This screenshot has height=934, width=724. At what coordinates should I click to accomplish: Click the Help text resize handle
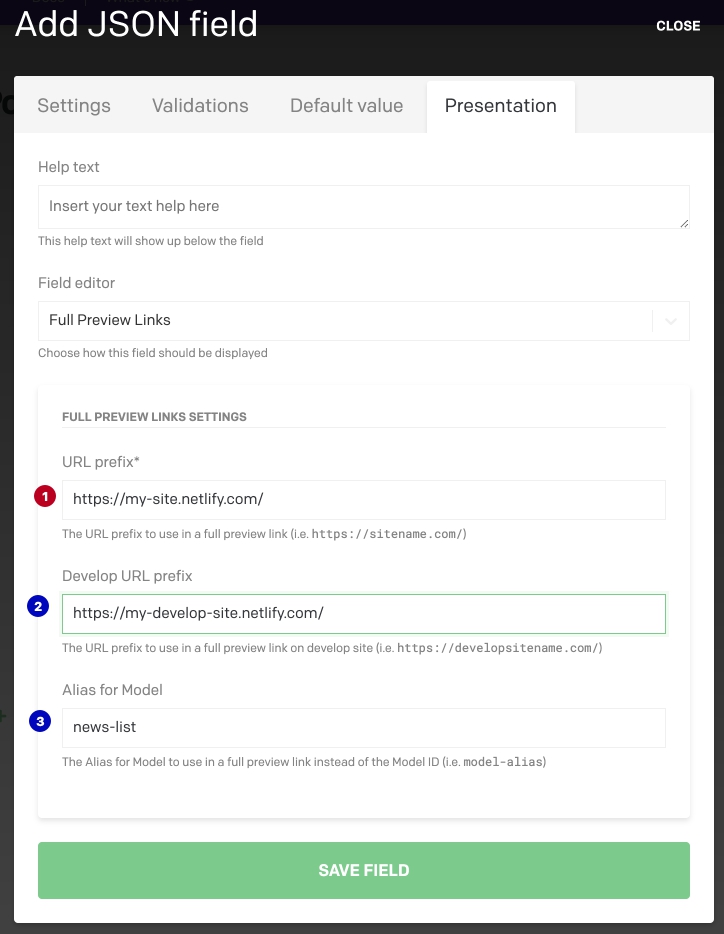[684, 223]
